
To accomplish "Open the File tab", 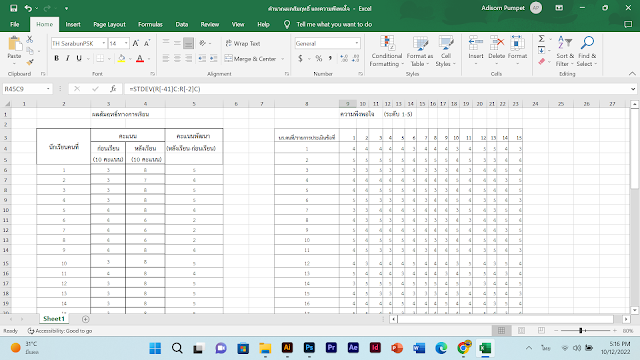I will [x=15, y=24].
